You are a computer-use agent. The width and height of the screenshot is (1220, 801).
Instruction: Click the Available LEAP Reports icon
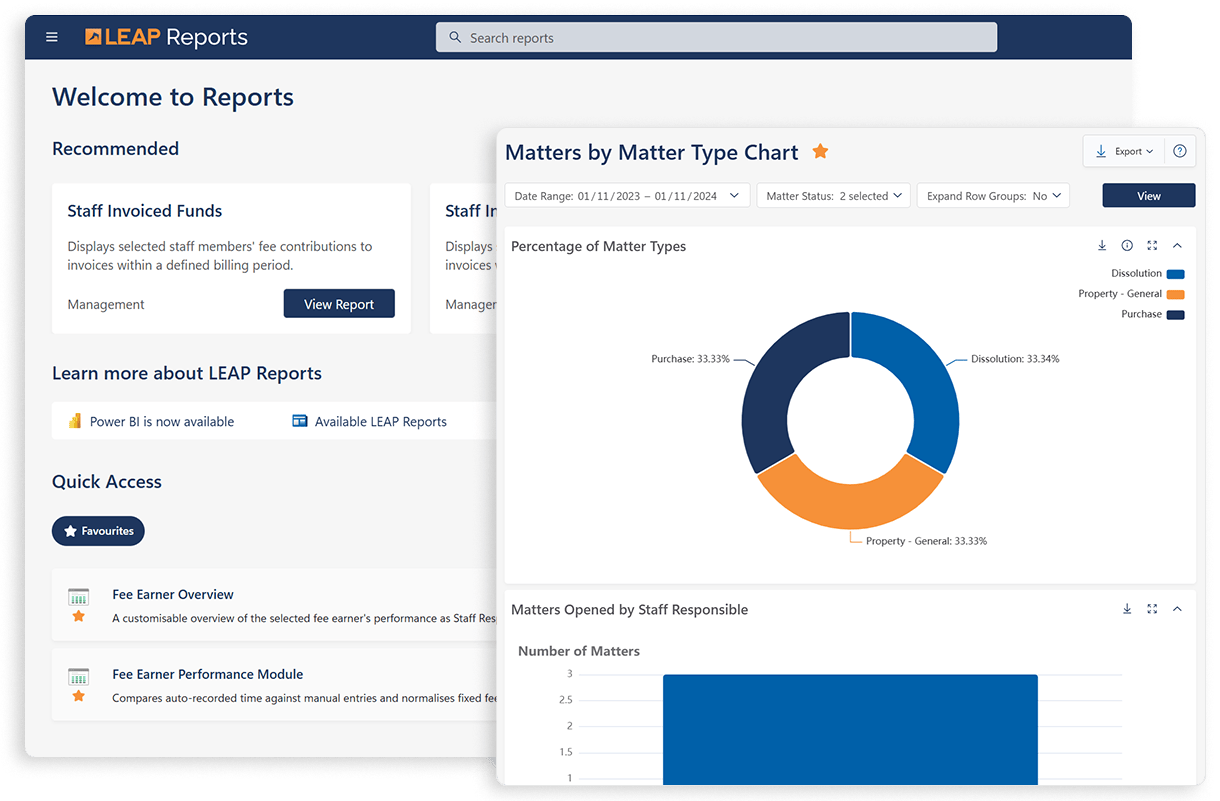click(299, 421)
